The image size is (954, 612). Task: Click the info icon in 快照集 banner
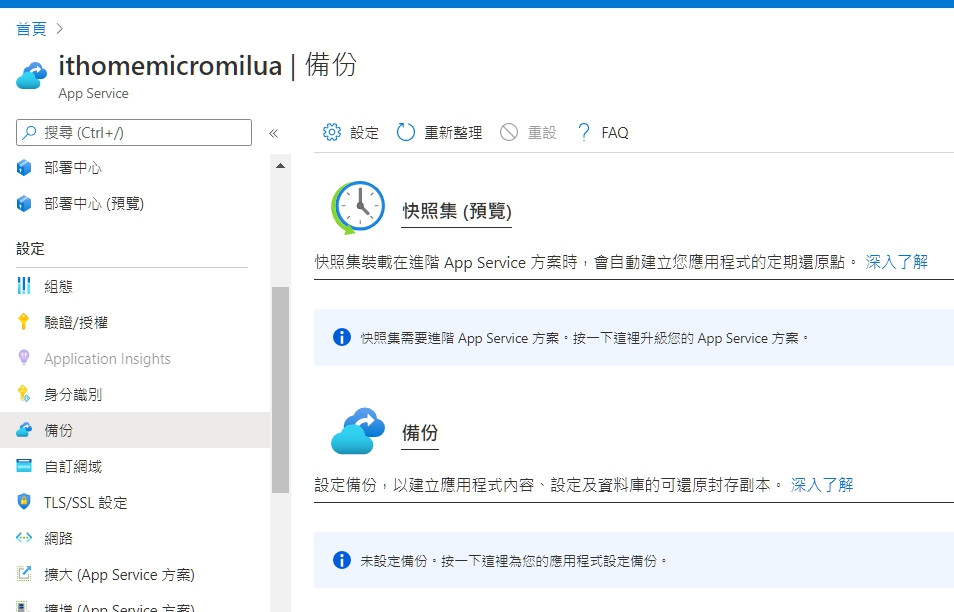342,337
